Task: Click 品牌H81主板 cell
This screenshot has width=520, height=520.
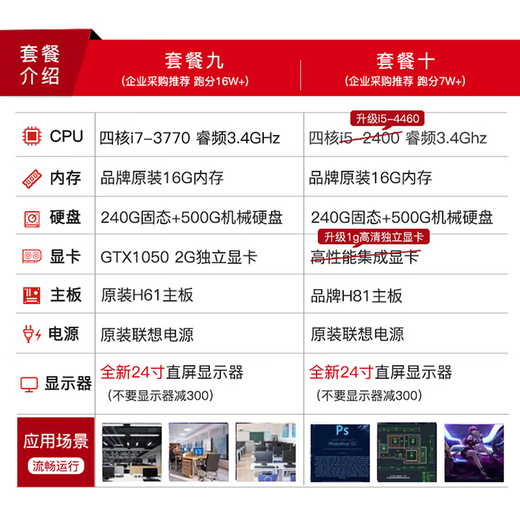Action: pyautogui.click(x=356, y=296)
